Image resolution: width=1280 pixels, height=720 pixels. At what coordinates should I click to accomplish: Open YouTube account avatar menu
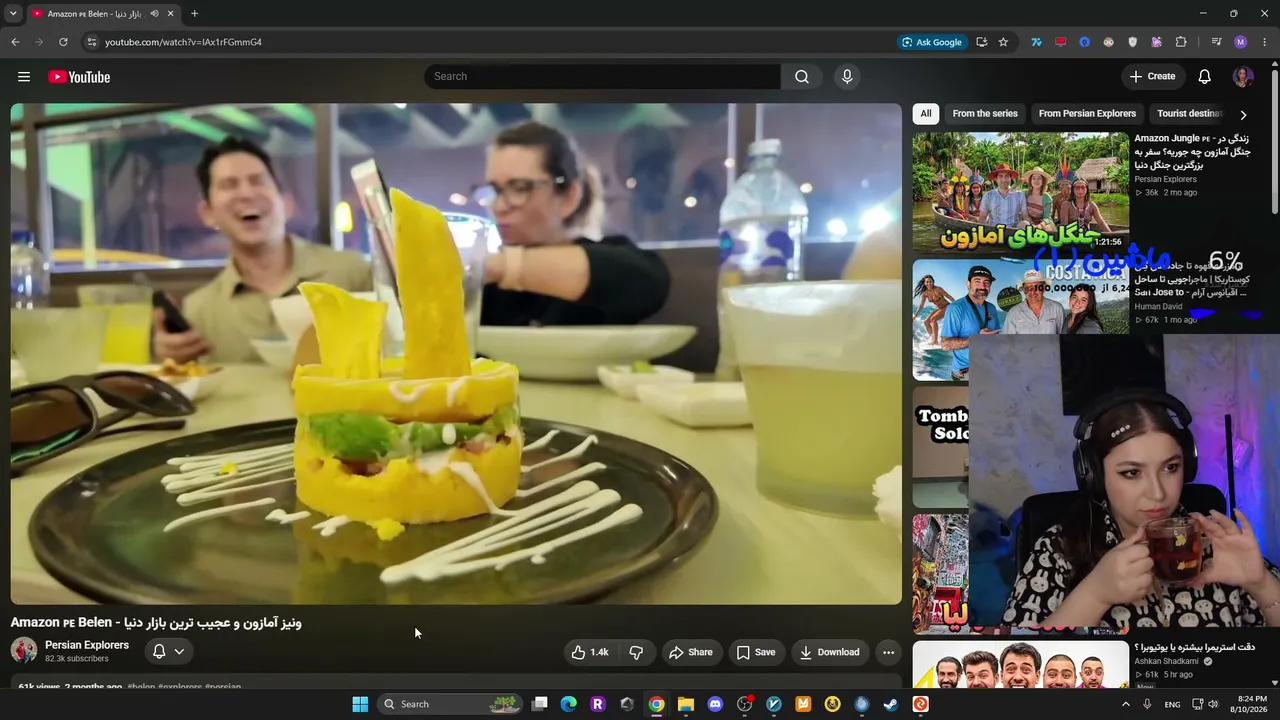click(1243, 77)
